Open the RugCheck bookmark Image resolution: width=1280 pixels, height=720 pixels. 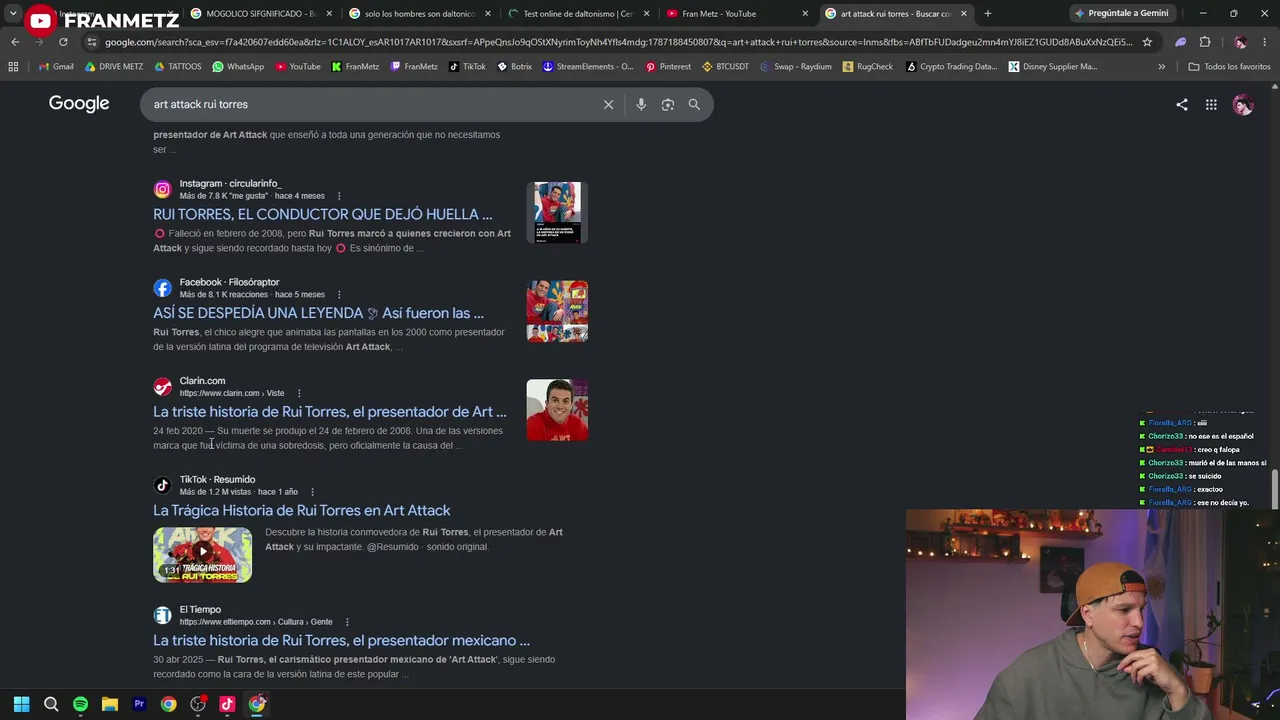pyautogui.click(x=868, y=67)
